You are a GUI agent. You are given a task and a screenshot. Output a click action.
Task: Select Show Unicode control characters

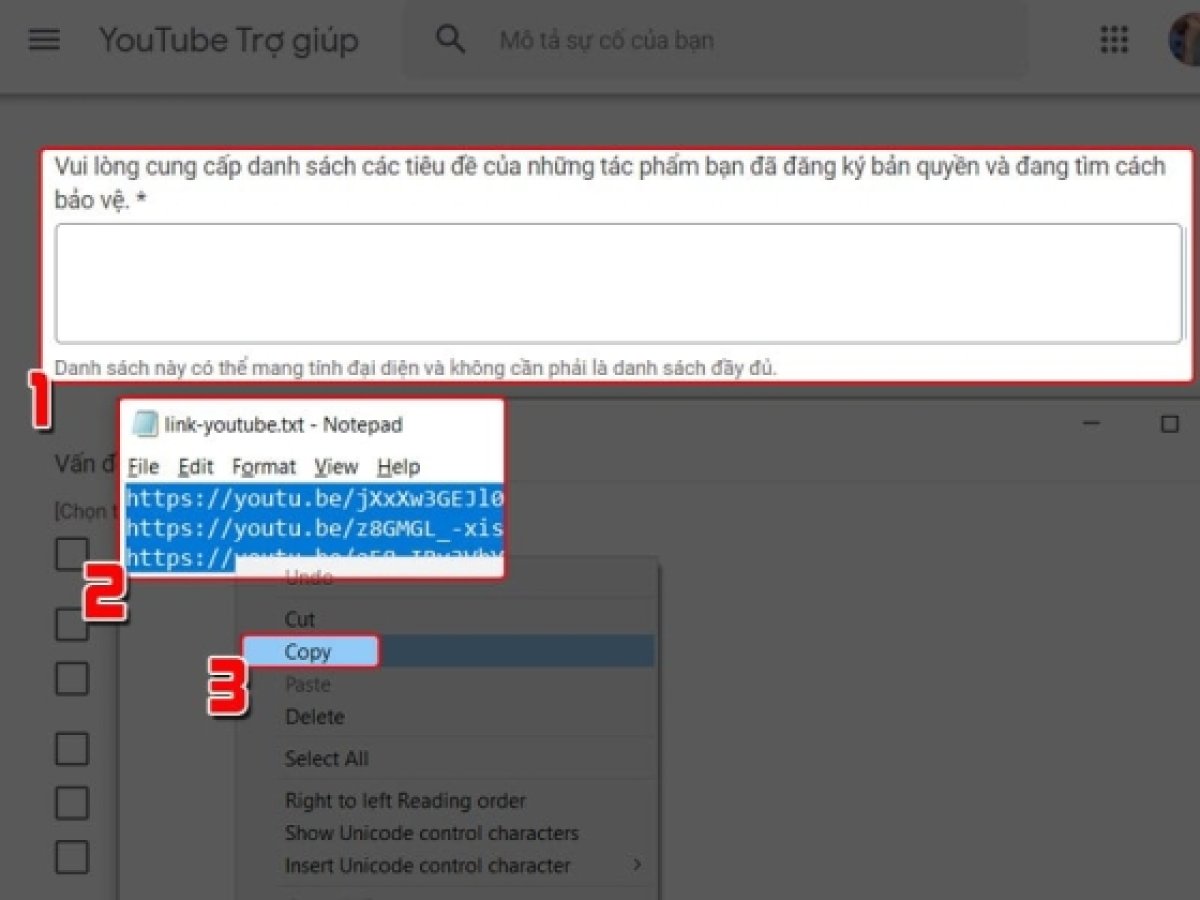pos(445,833)
